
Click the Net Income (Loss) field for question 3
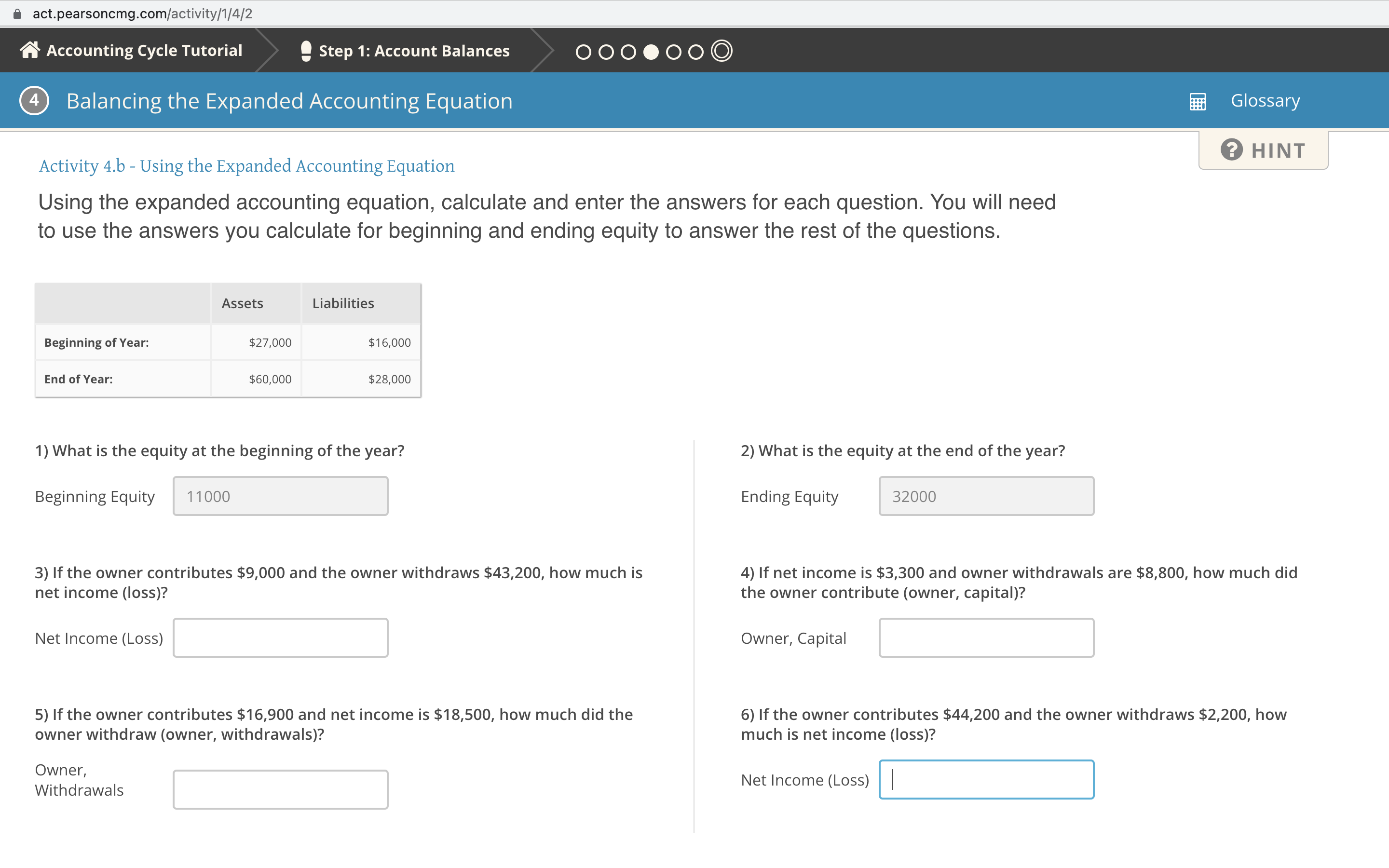click(x=280, y=637)
